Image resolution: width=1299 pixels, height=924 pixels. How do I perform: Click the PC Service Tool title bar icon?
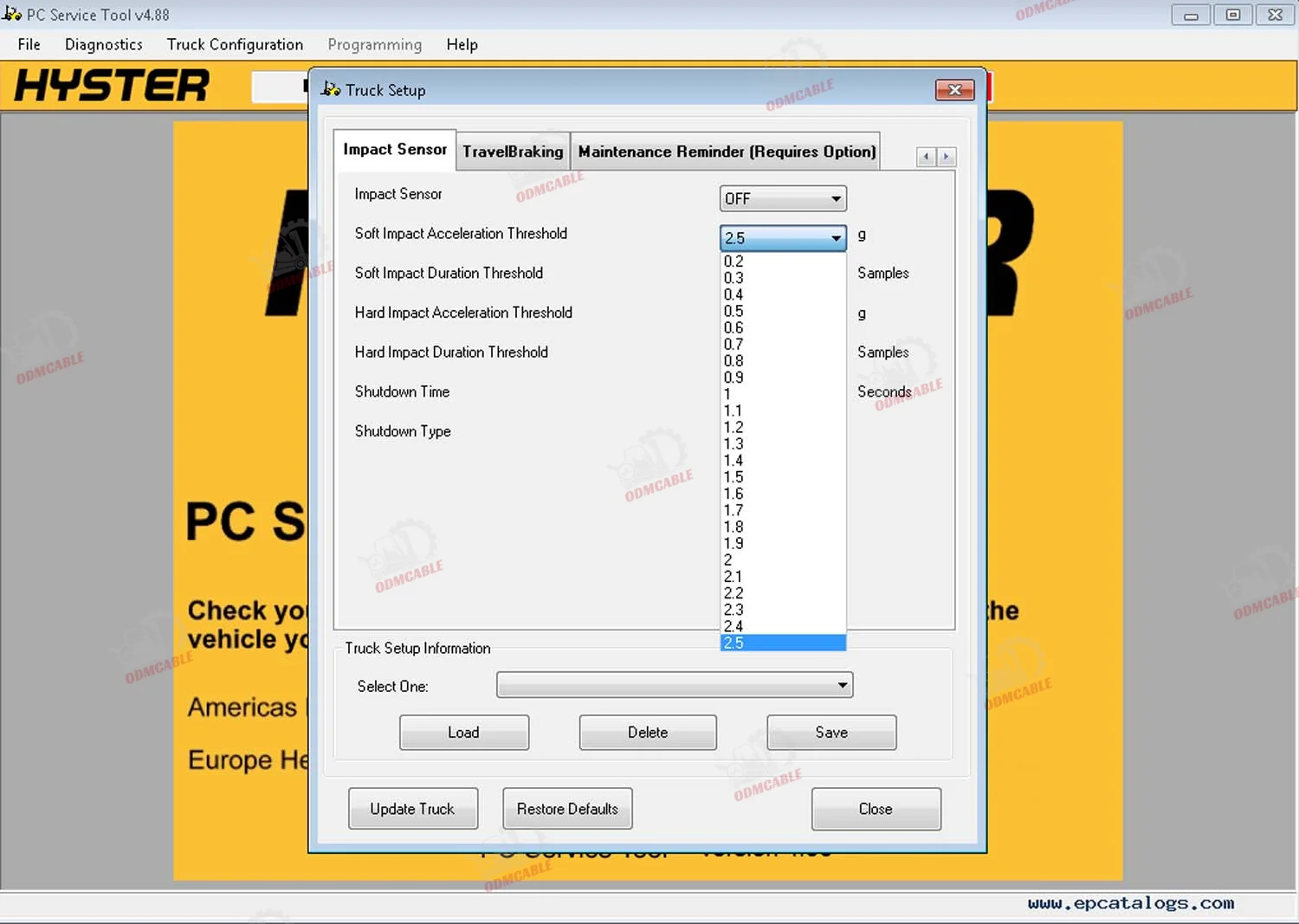(12, 14)
